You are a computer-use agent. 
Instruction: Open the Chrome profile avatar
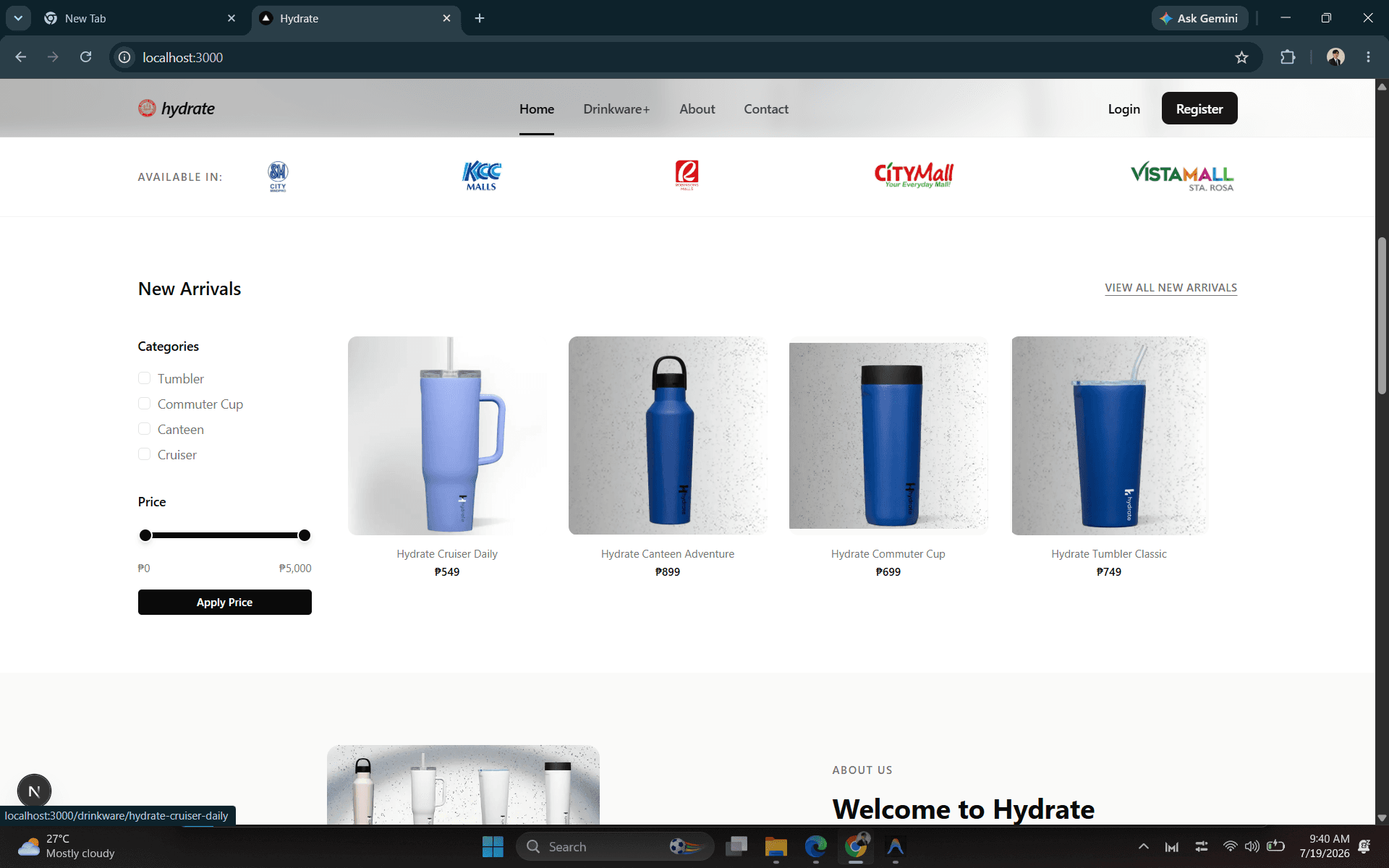point(1335,57)
